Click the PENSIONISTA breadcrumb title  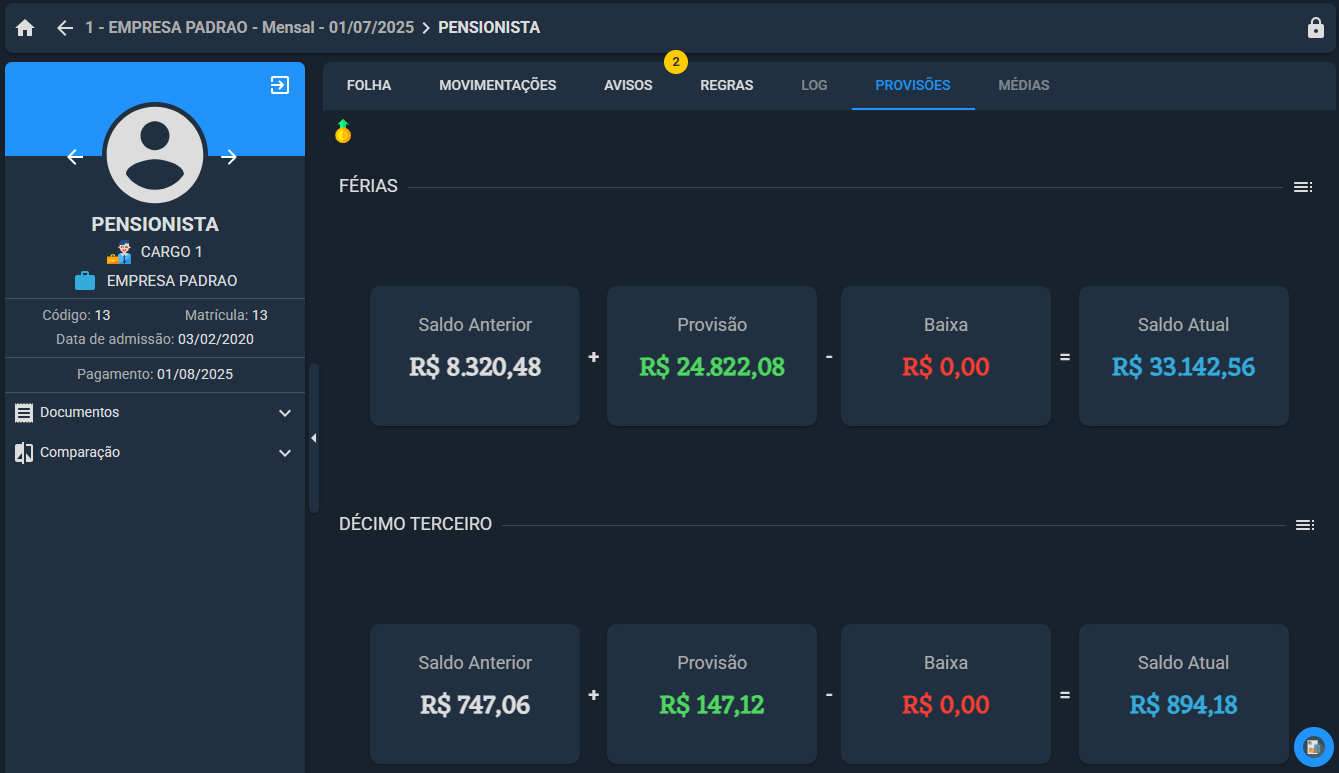coord(489,28)
